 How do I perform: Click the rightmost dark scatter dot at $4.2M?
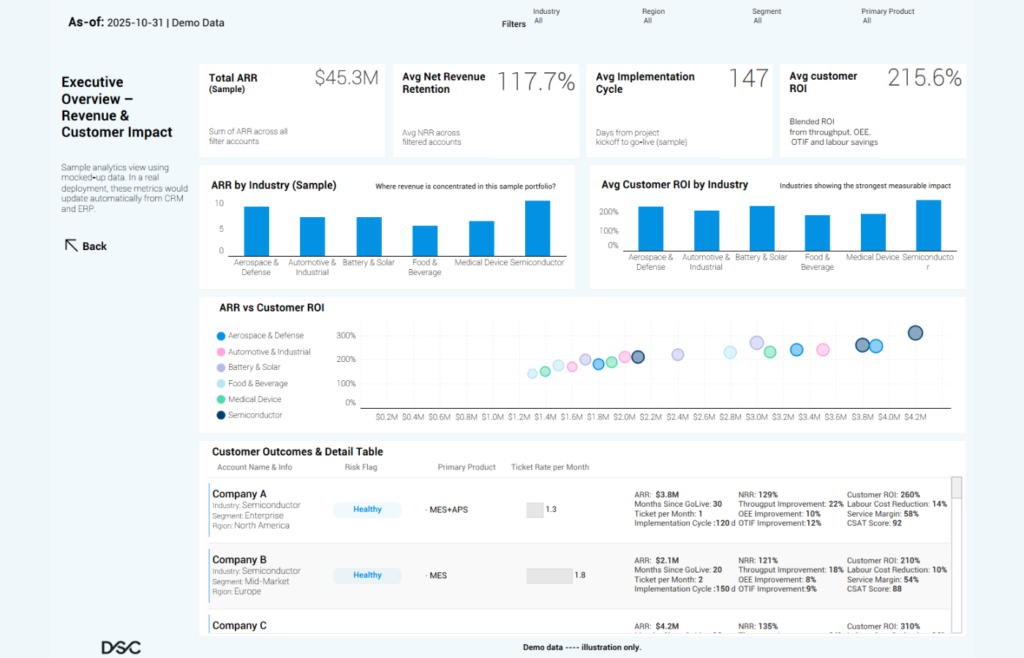915,333
